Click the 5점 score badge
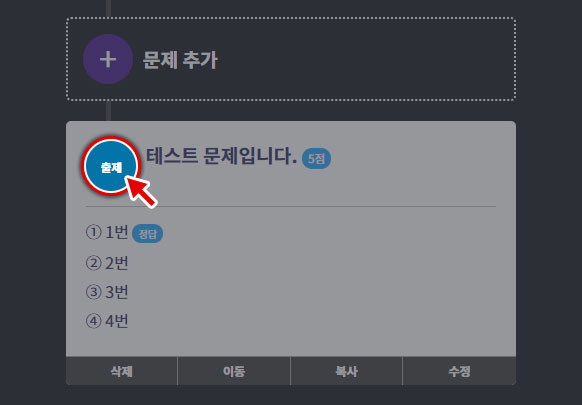Image resolution: width=582 pixels, height=405 pixels. pyautogui.click(x=316, y=159)
